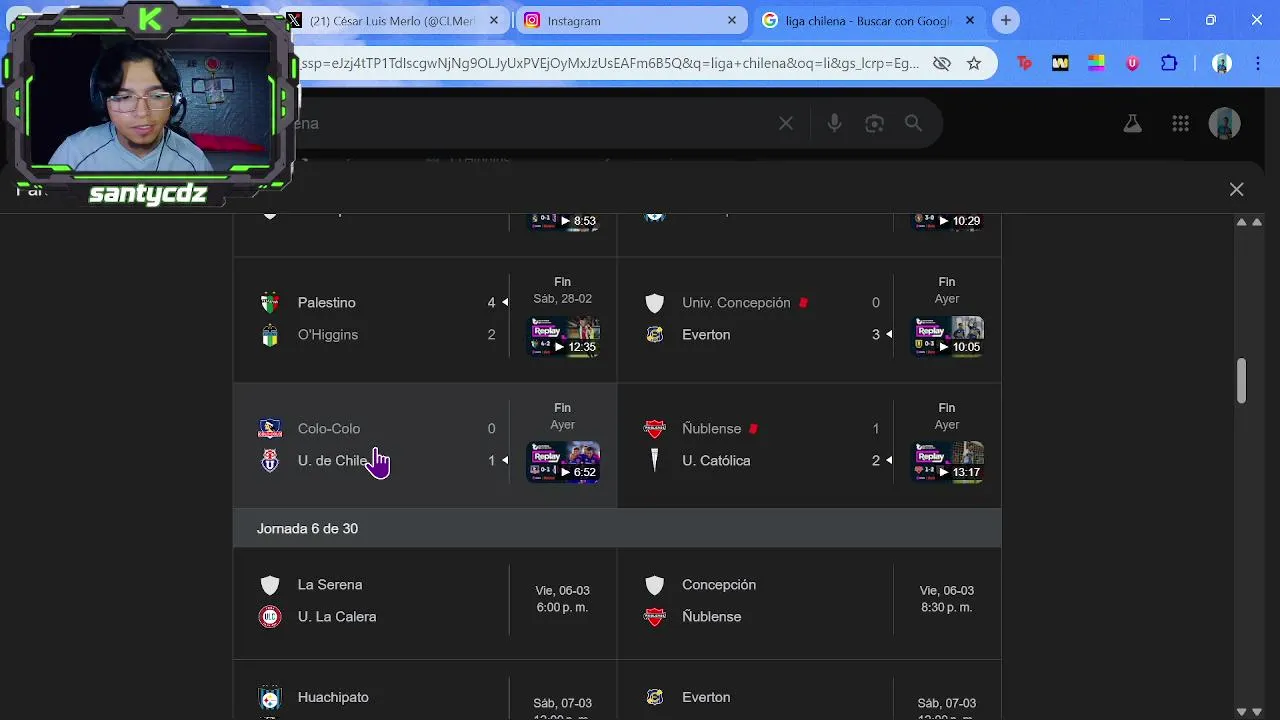Open the rainbow-striped browser extension

[1096, 63]
